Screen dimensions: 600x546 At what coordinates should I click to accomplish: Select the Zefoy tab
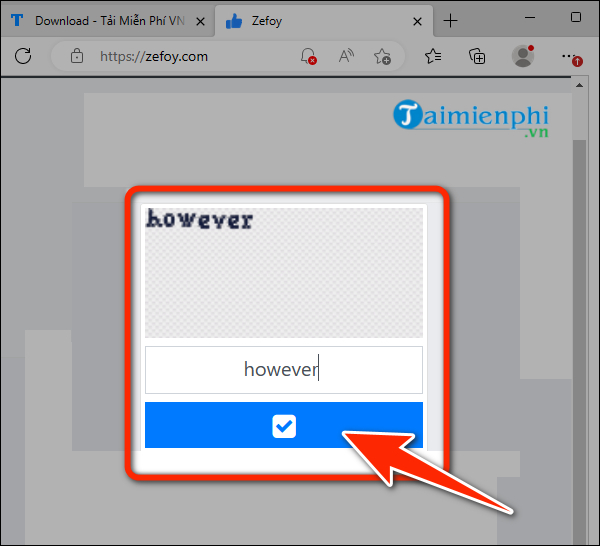[310, 20]
